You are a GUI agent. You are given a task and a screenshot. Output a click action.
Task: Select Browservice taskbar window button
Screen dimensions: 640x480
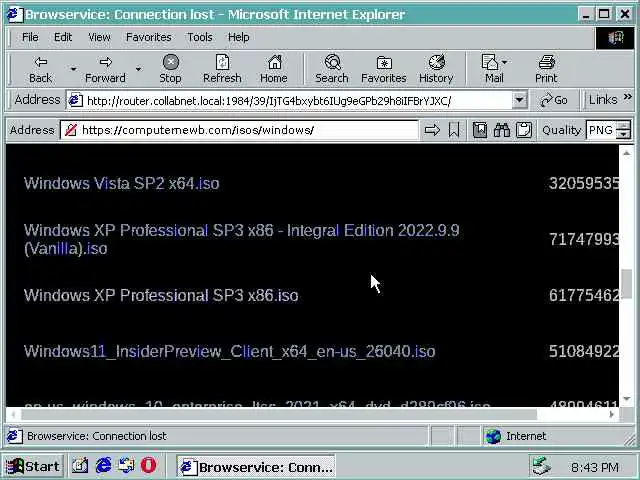click(x=256, y=467)
